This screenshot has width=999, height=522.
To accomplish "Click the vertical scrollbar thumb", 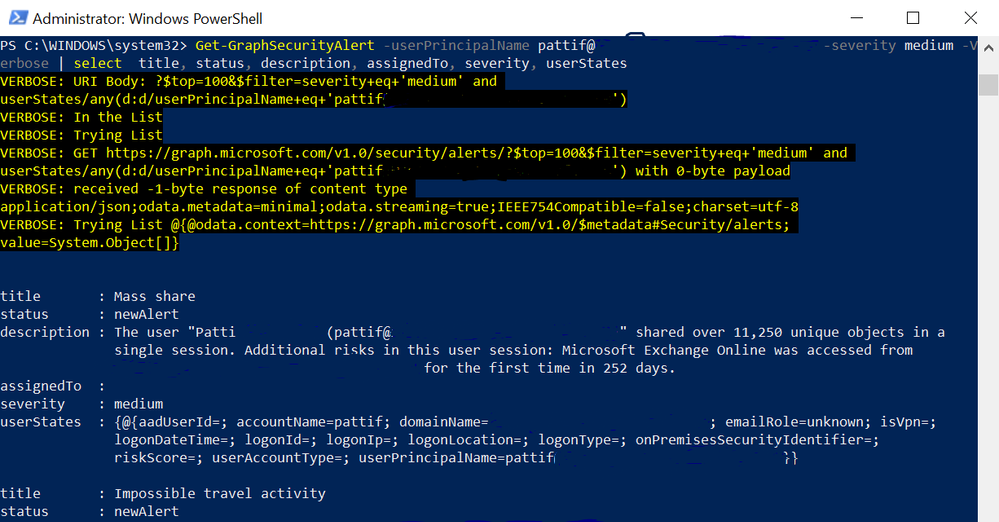I will (x=988, y=85).
